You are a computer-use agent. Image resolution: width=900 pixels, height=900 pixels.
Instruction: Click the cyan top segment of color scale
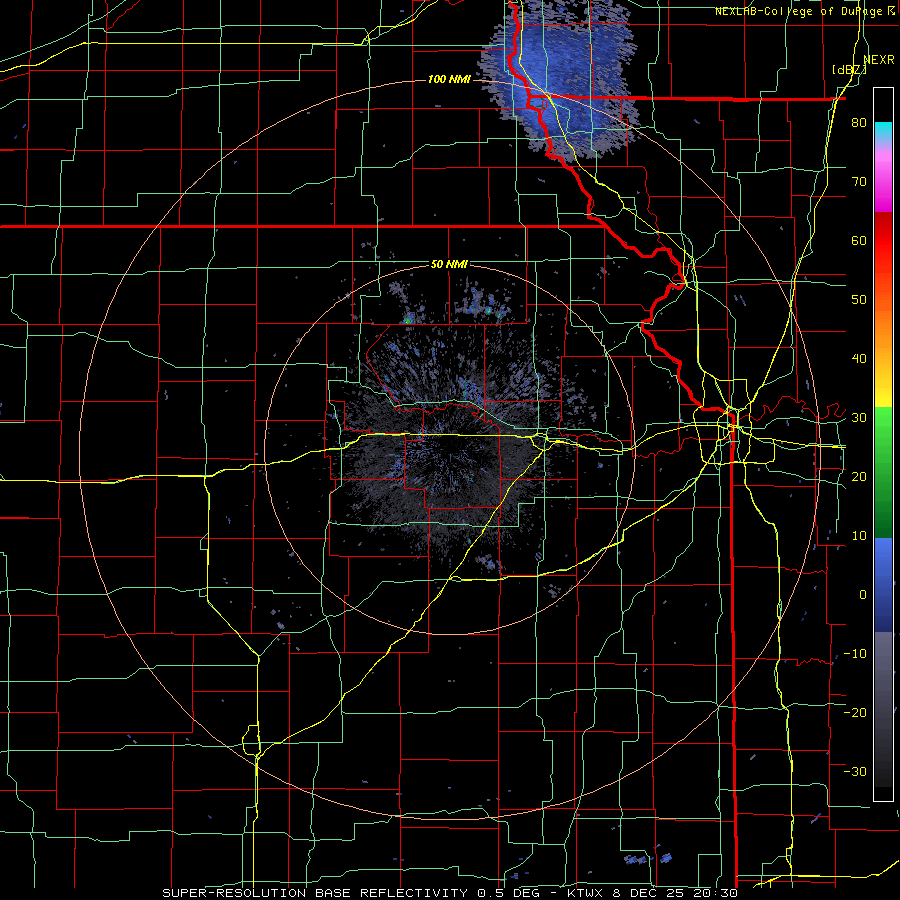[x=883, y=131]
